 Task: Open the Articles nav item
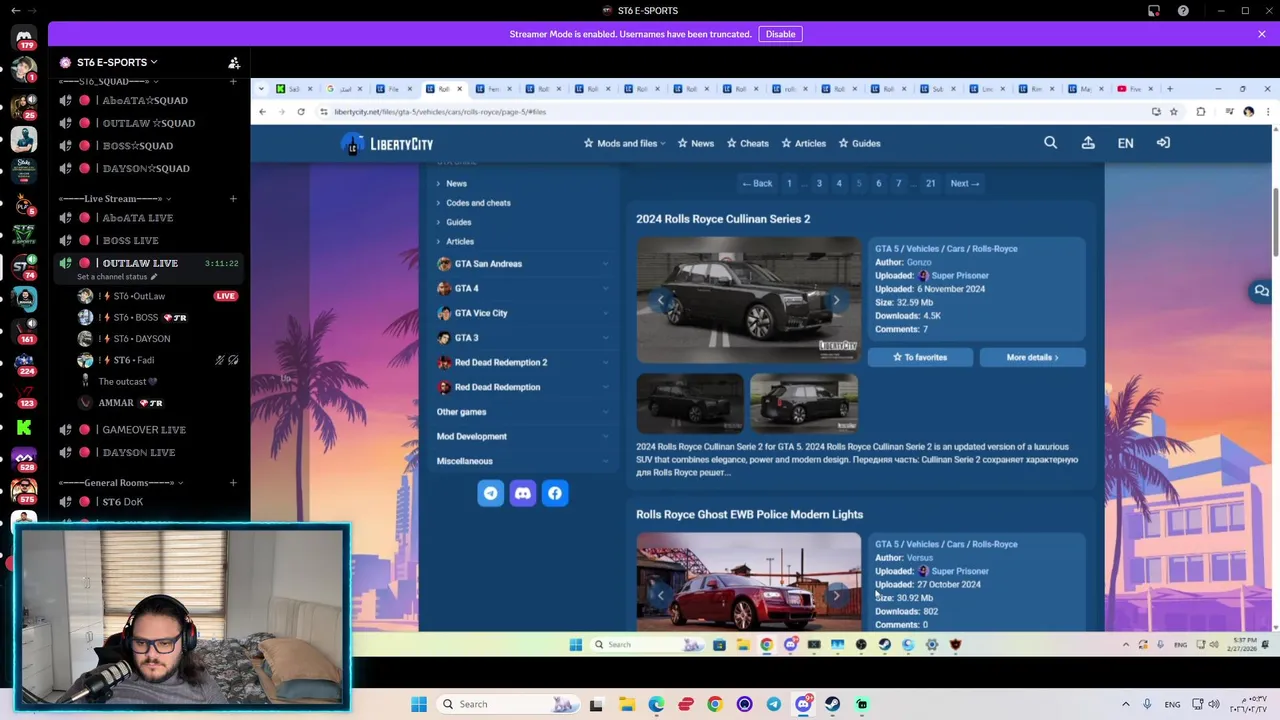[803, 144]
